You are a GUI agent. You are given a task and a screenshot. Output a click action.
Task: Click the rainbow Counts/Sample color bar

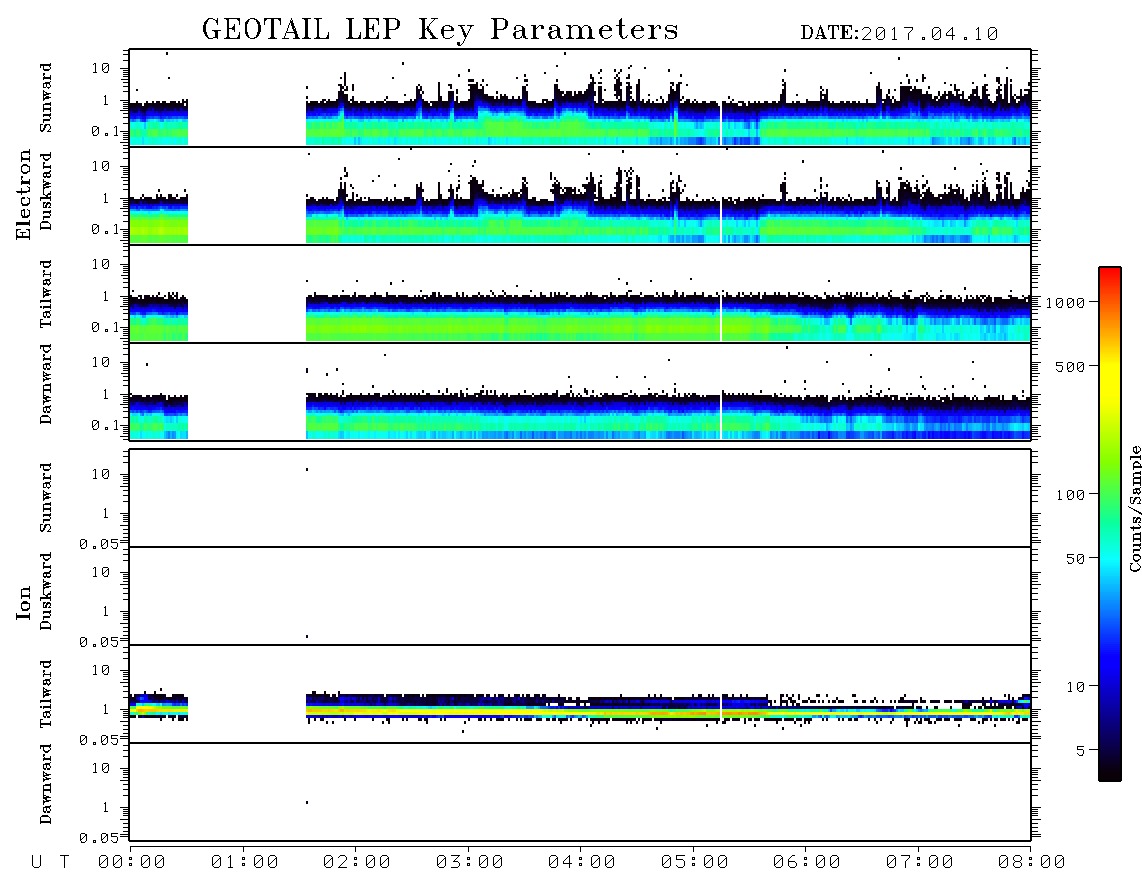coord(1110,524)
